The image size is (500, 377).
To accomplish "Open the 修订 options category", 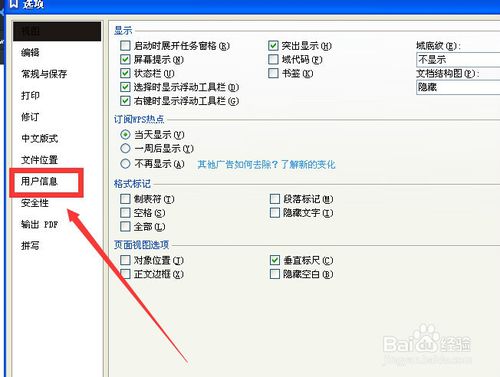I will pyautogui.click(x=30, y=117).
